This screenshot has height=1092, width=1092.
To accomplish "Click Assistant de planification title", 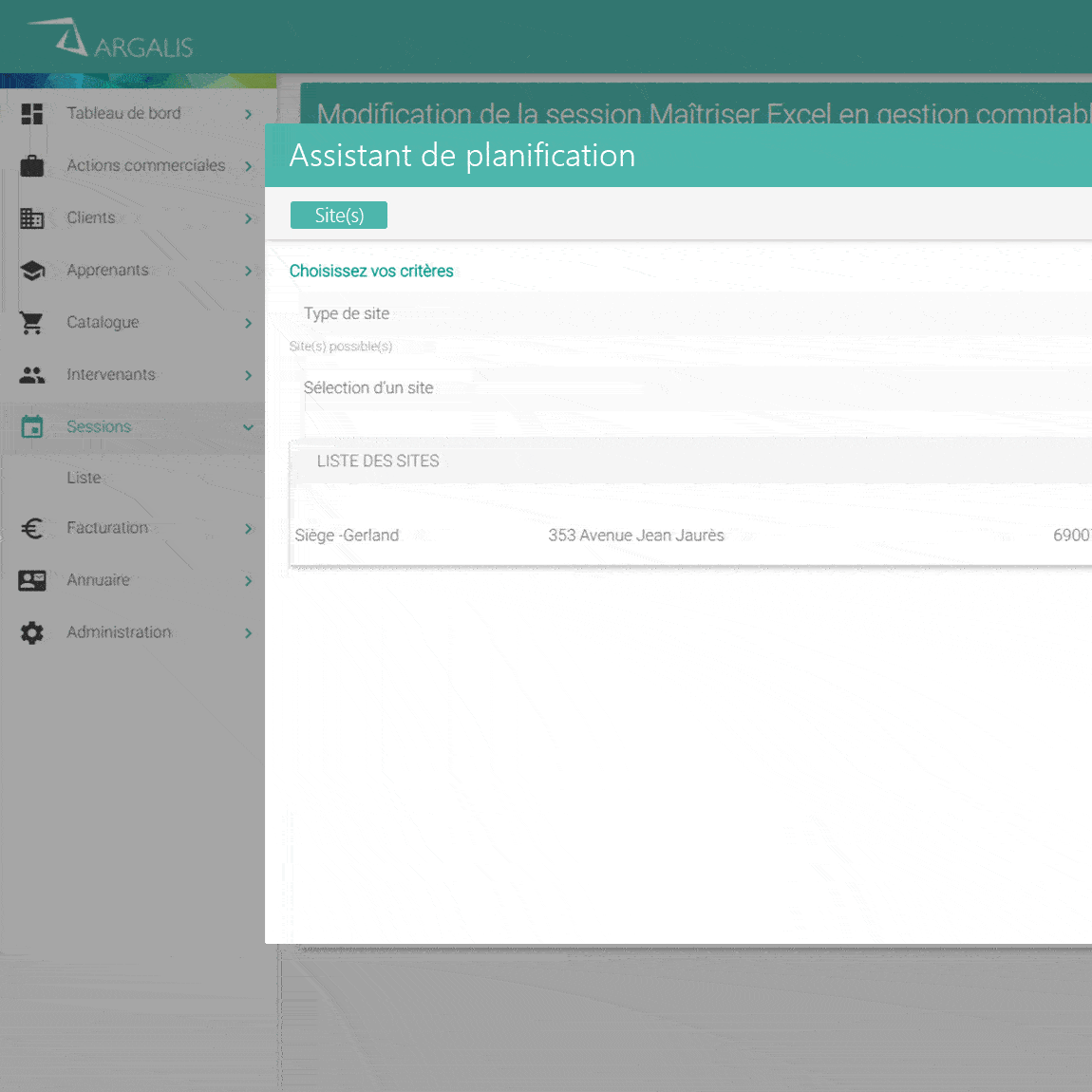I will 461,156.
